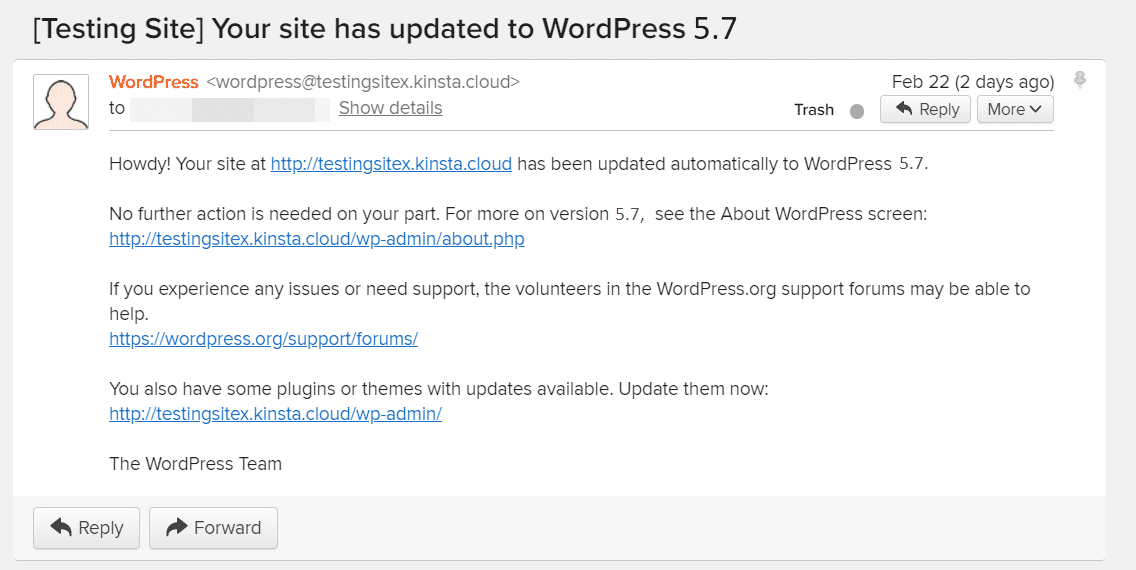The height and width of the screenshot is (570, 1136).
Task: Click the email subject heading
Action: pyautogui.click(x=385, y=28)
